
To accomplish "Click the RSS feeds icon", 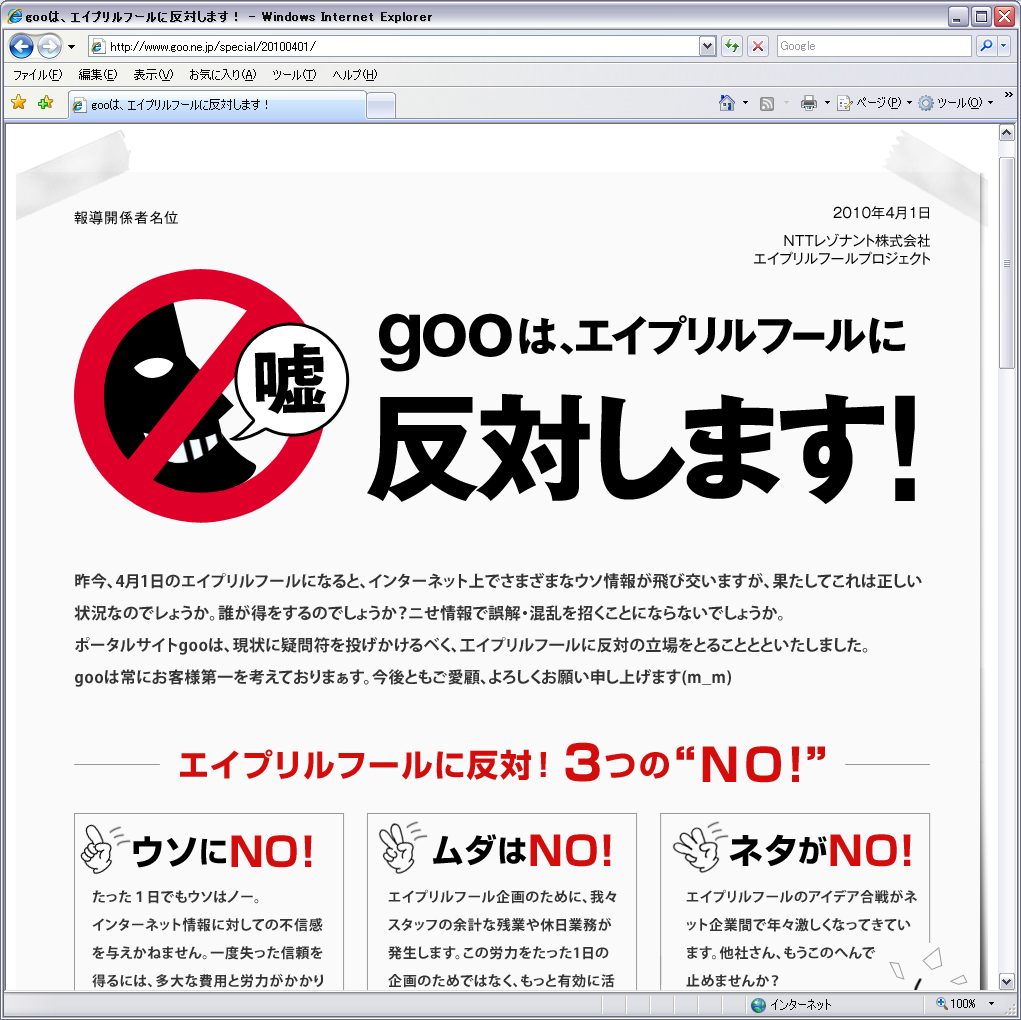I will (767, 103).
